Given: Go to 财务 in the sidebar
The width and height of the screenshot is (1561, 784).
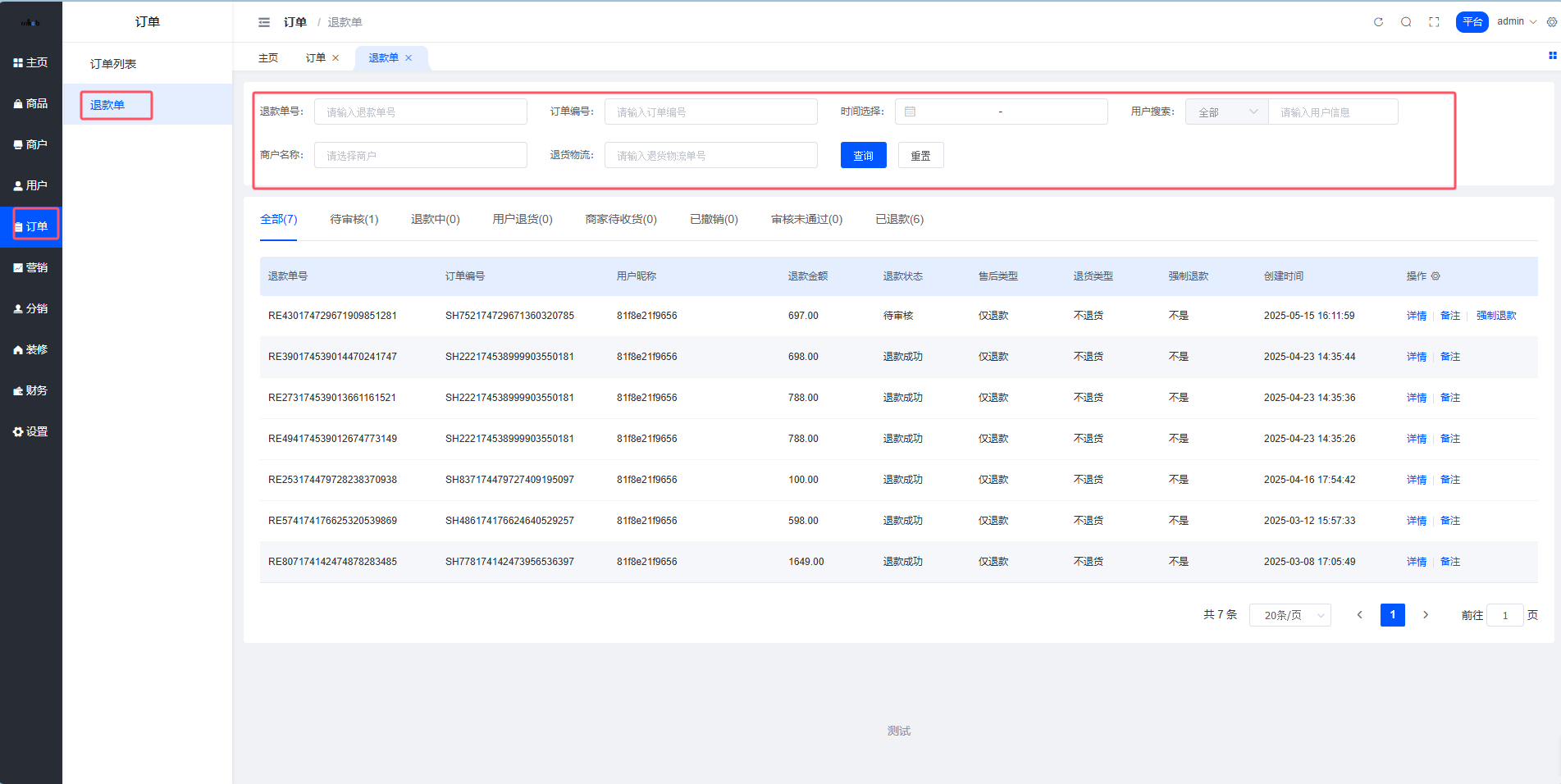Looking at the screenshot, I should pyautogui.click(x=31, y=390).
